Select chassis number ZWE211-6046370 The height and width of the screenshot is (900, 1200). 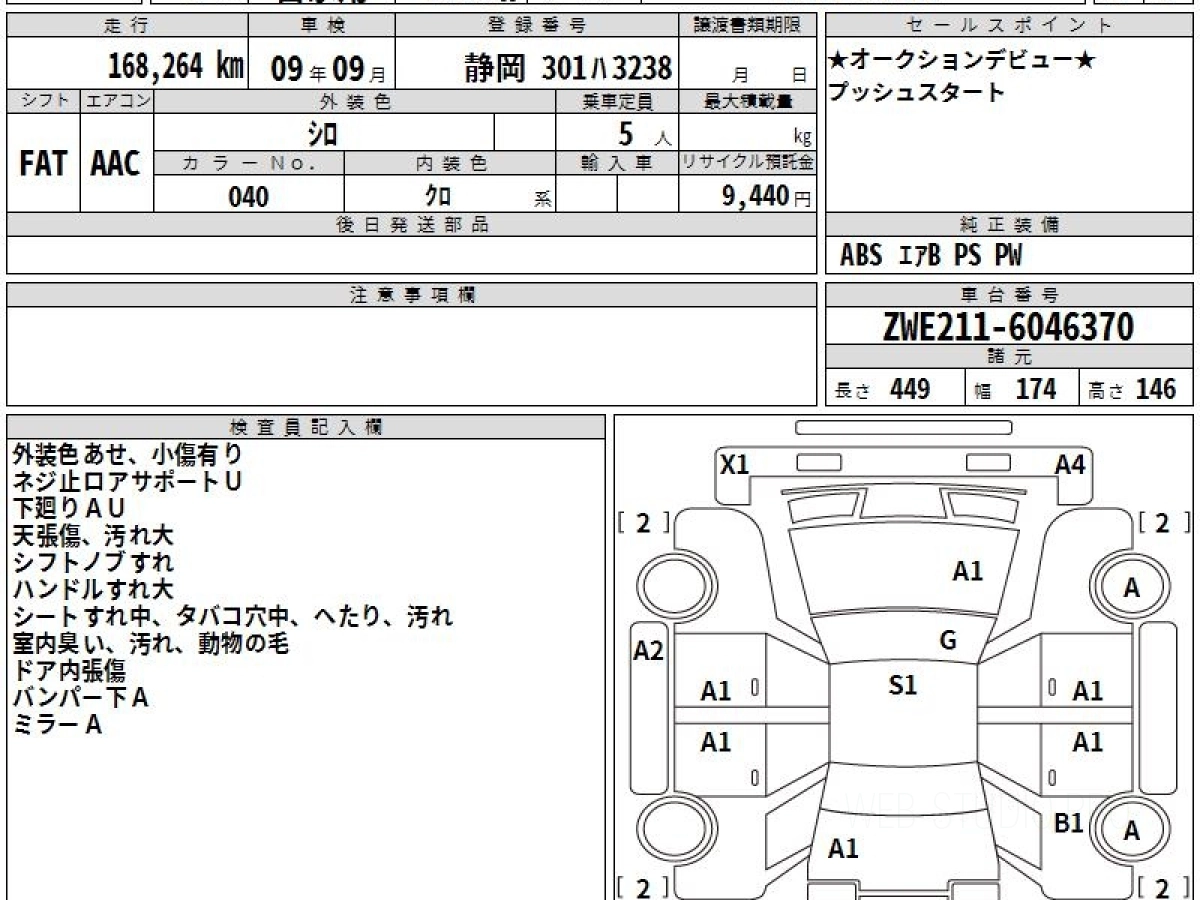1009,326
